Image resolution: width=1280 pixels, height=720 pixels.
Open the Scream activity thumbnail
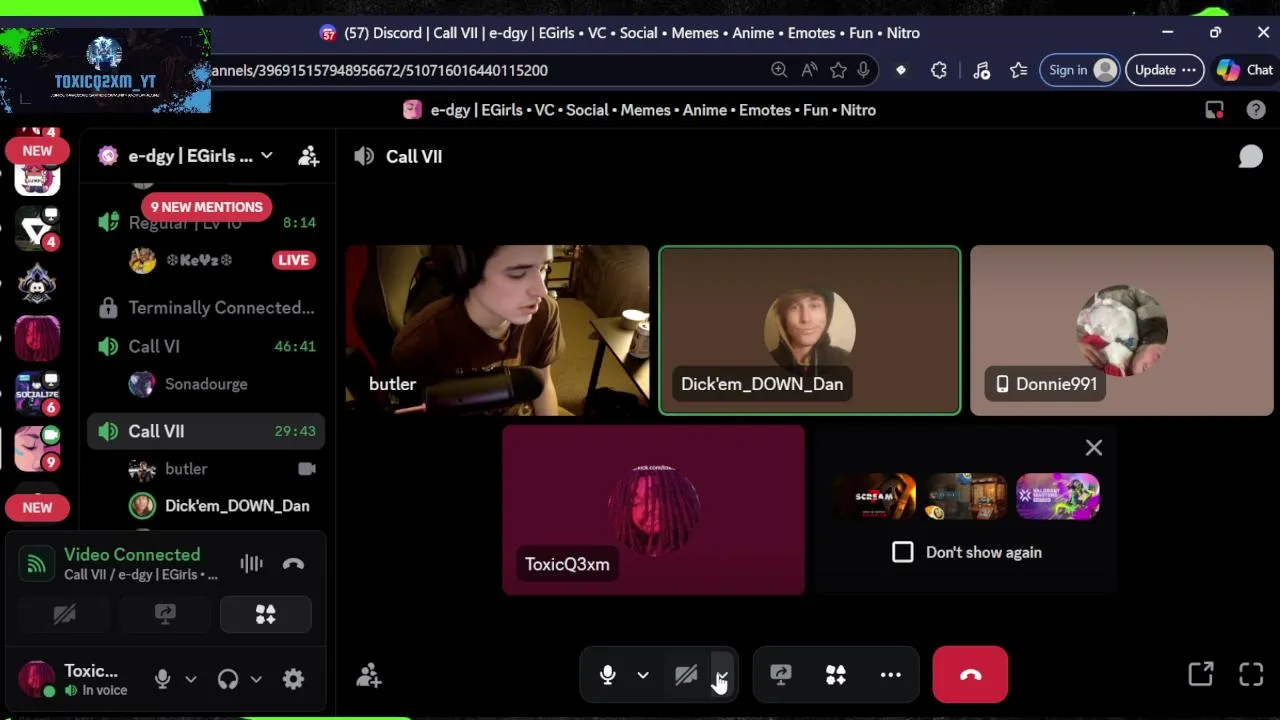875,497
